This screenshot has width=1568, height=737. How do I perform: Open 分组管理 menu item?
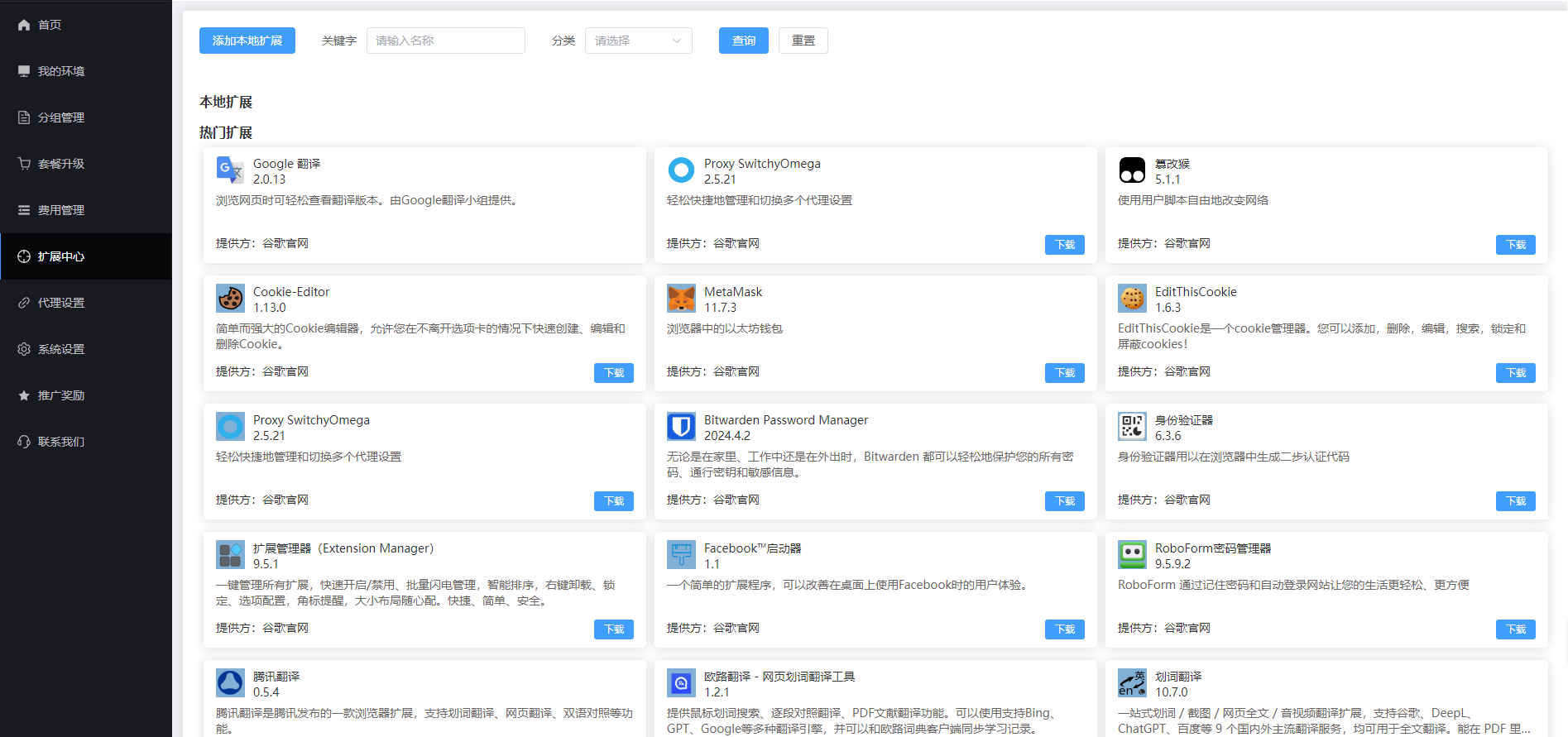pyautogui.click(x=86, y=117)
